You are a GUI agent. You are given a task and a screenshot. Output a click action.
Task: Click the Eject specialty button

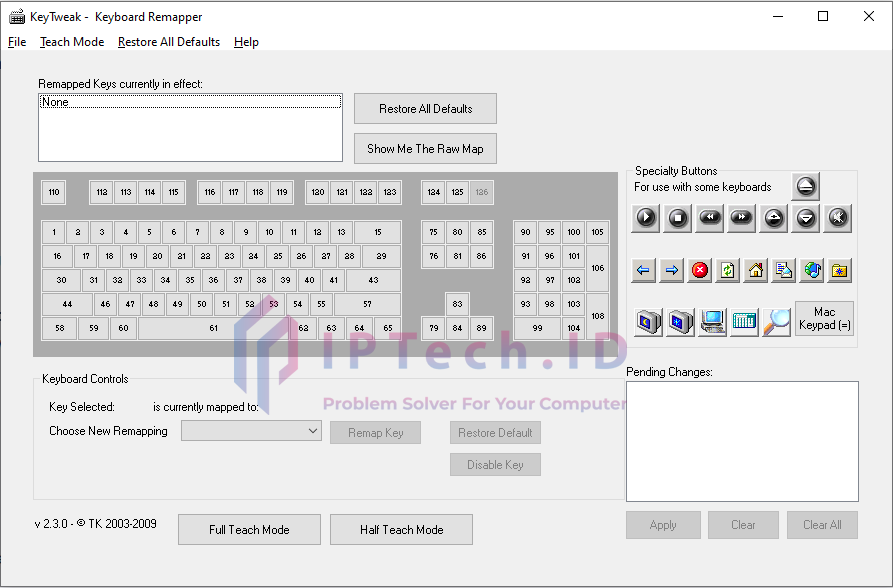click(x=805, y=186)
